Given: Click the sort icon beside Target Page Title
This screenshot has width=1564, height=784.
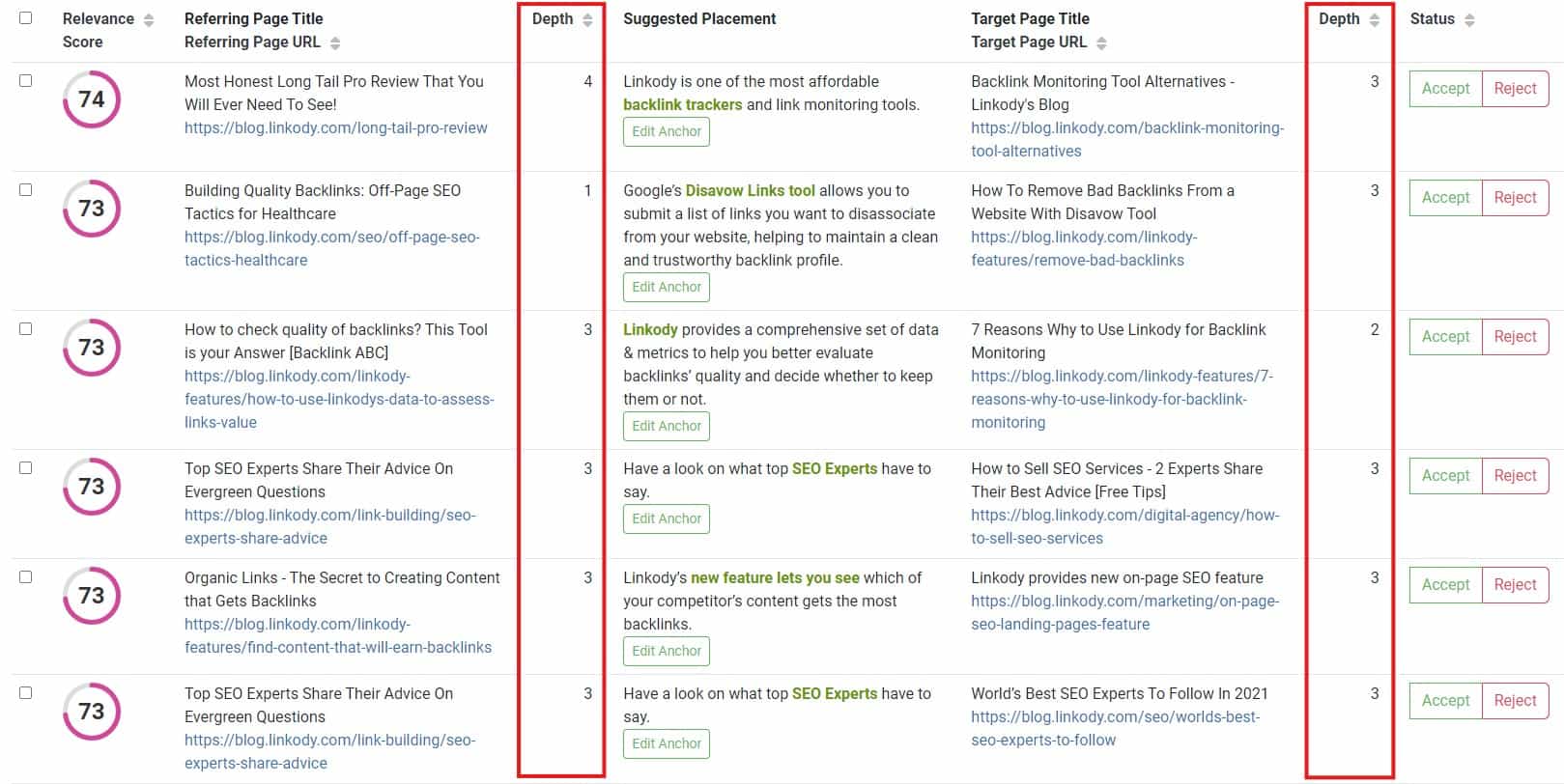Looking at the screenshot, I should [x=1104, y=42].
